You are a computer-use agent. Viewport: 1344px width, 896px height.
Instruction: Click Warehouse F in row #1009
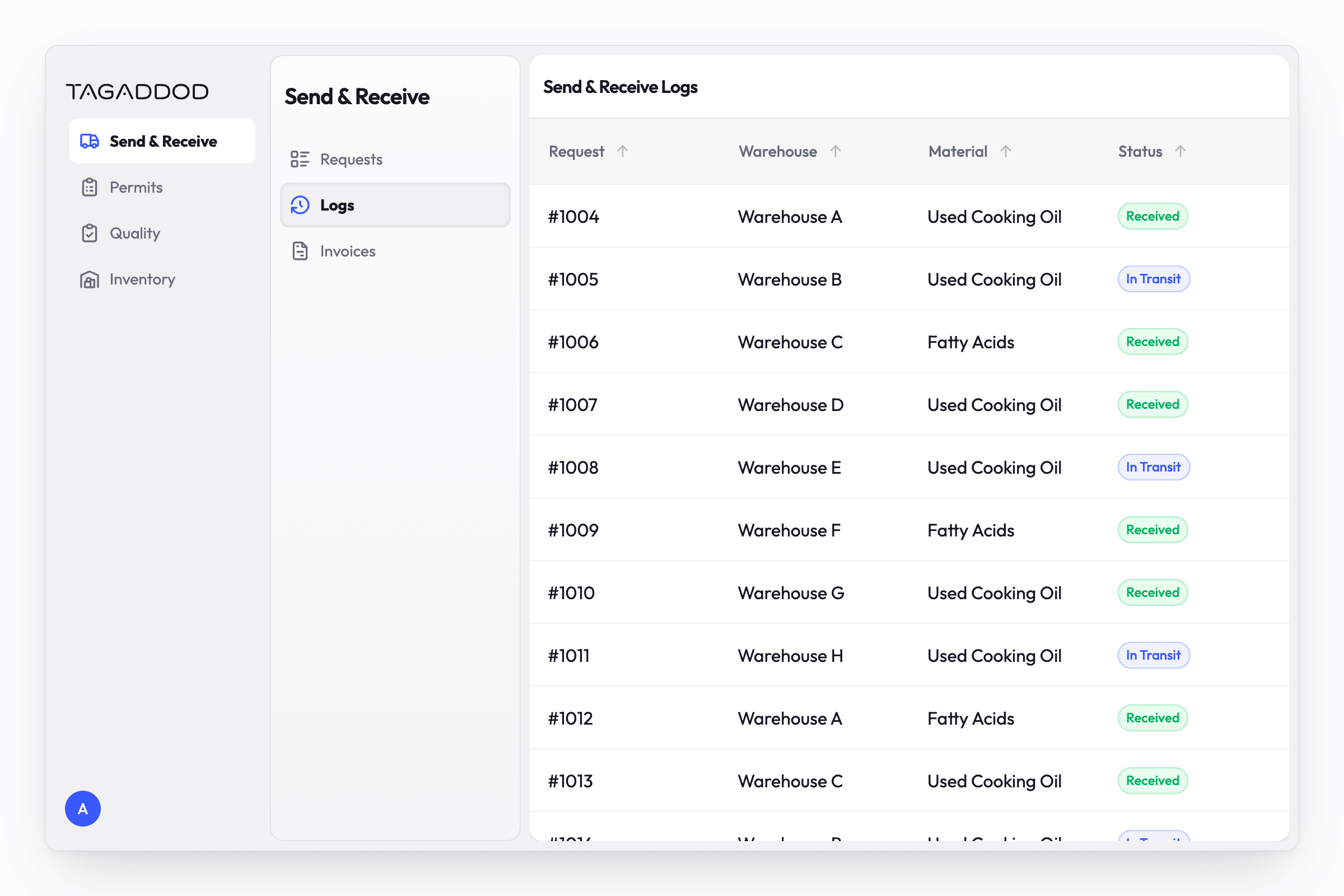coord(789,530)
